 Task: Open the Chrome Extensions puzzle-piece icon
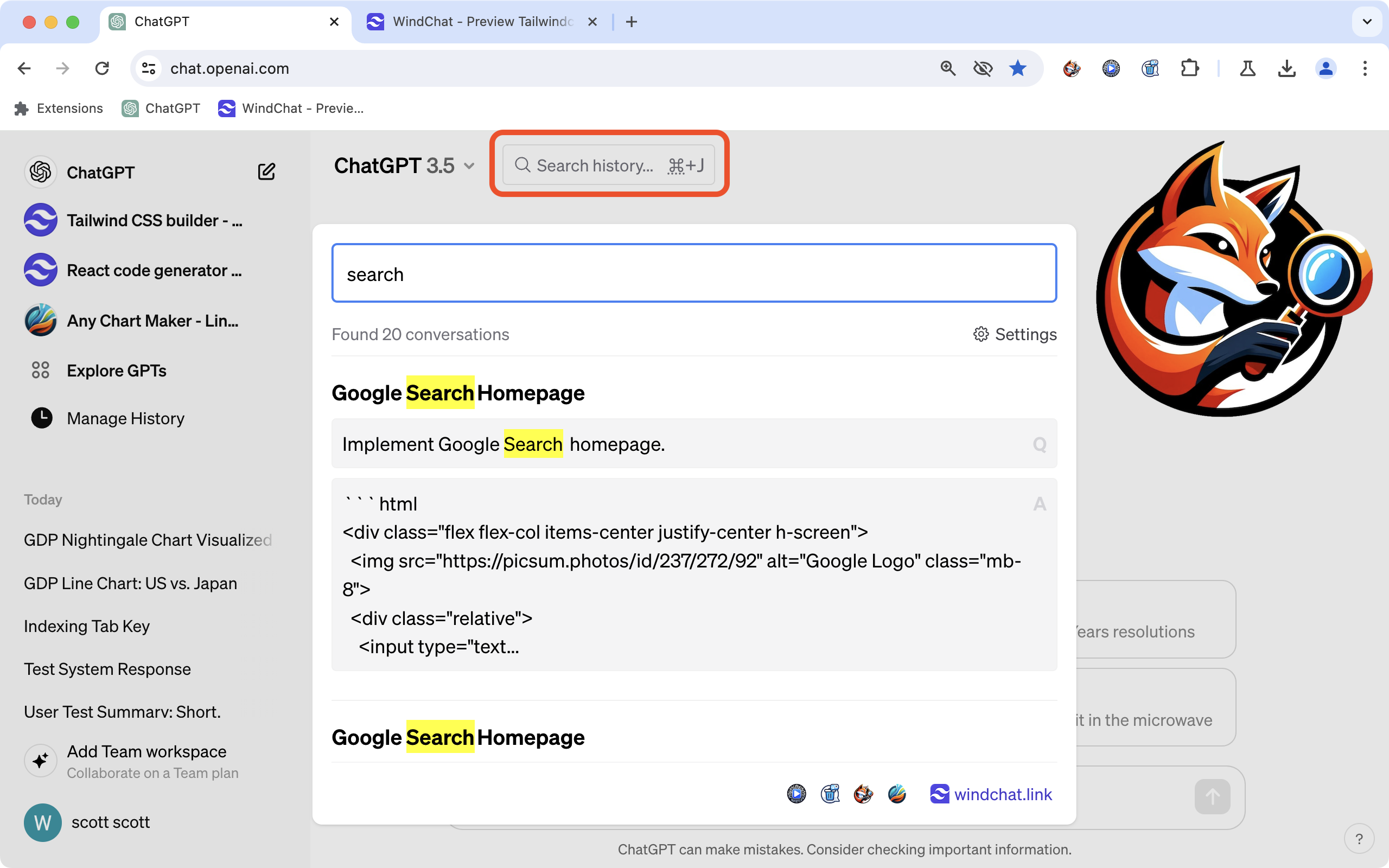1190,68
